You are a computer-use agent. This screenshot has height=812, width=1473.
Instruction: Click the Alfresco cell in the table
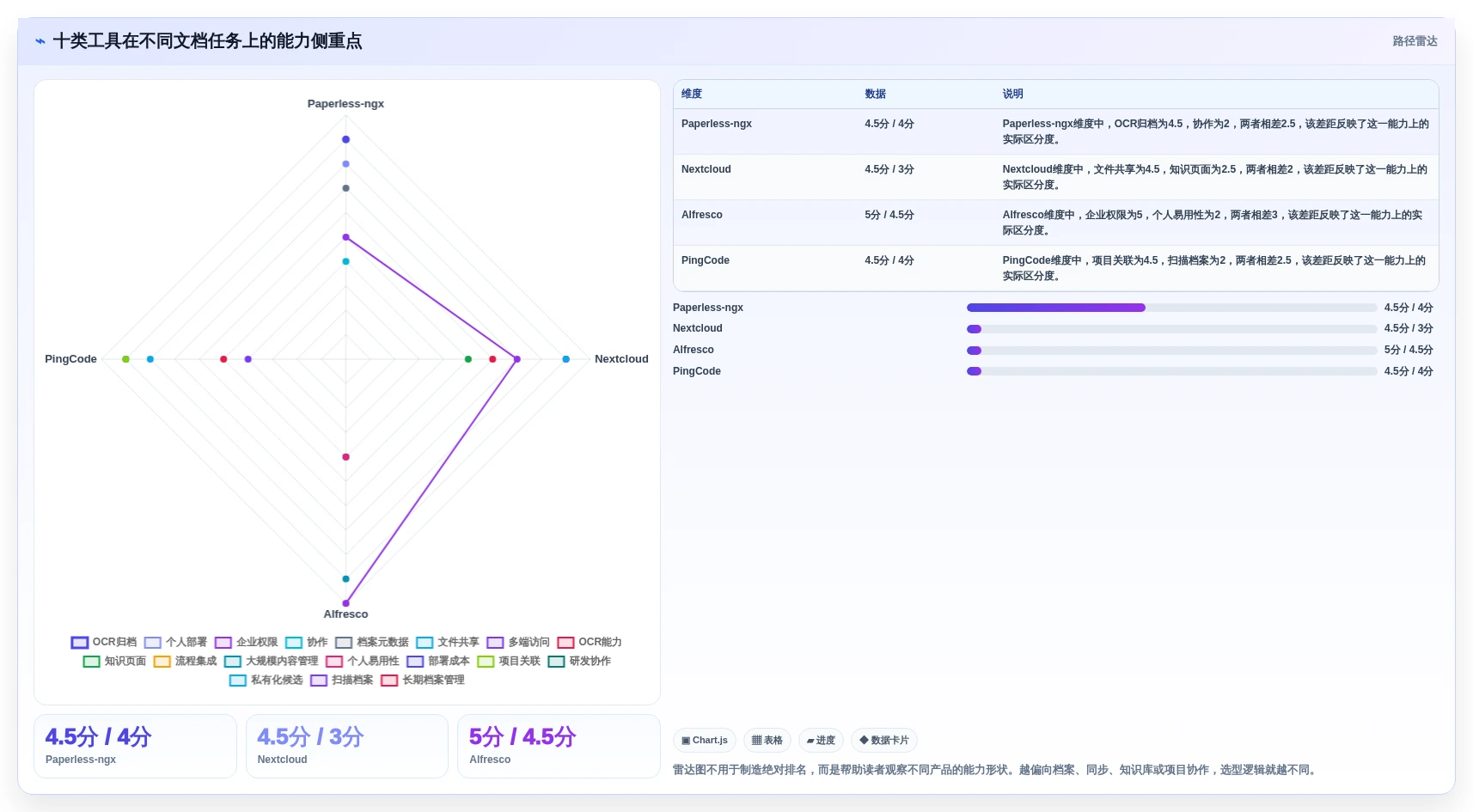(702, 215)
